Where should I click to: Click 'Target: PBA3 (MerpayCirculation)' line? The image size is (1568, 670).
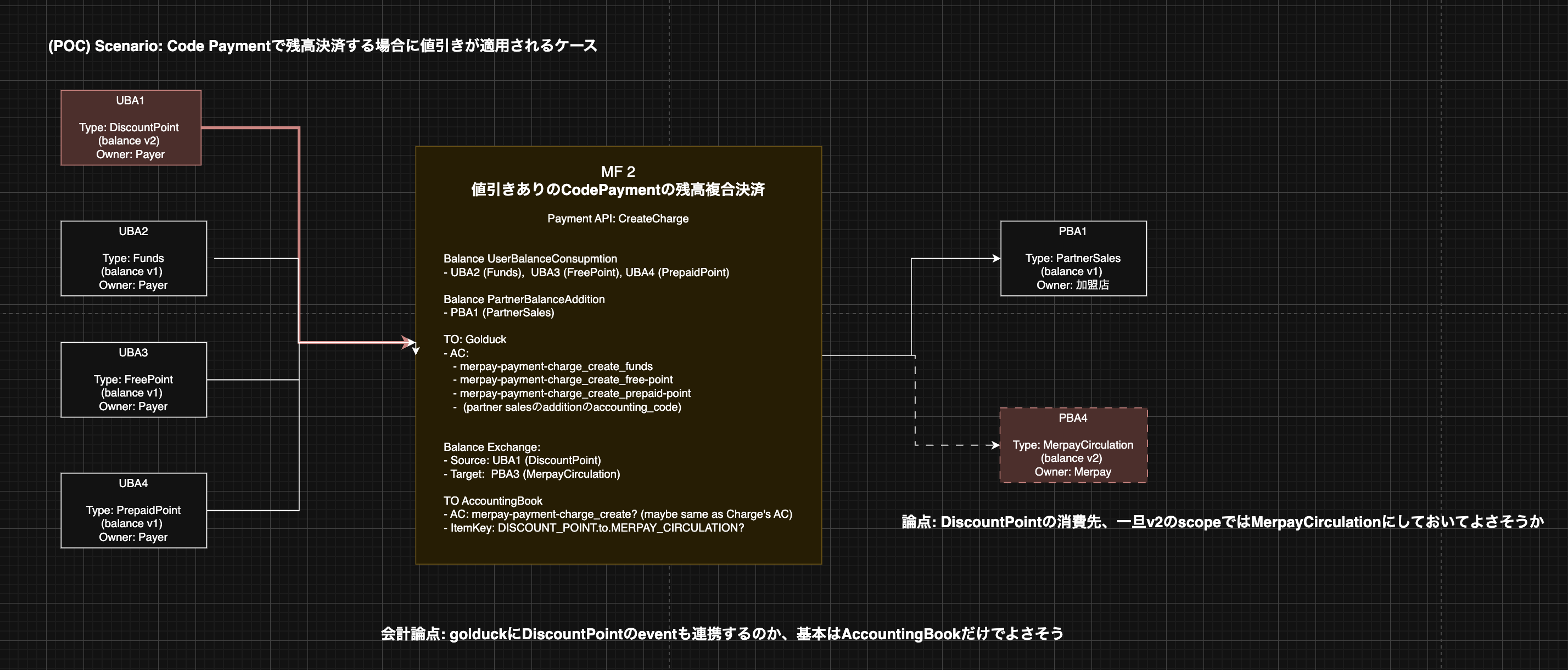point(532,474)
